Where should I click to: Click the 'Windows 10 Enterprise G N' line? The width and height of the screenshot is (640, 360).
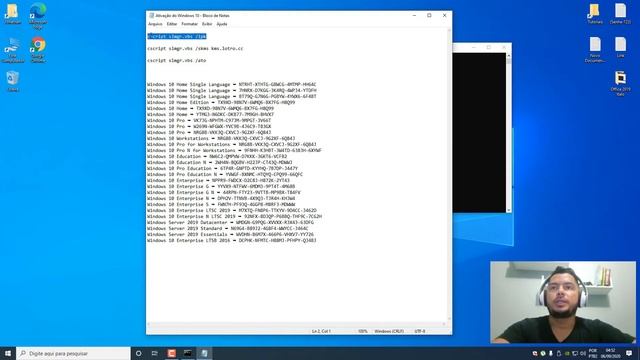224,192
